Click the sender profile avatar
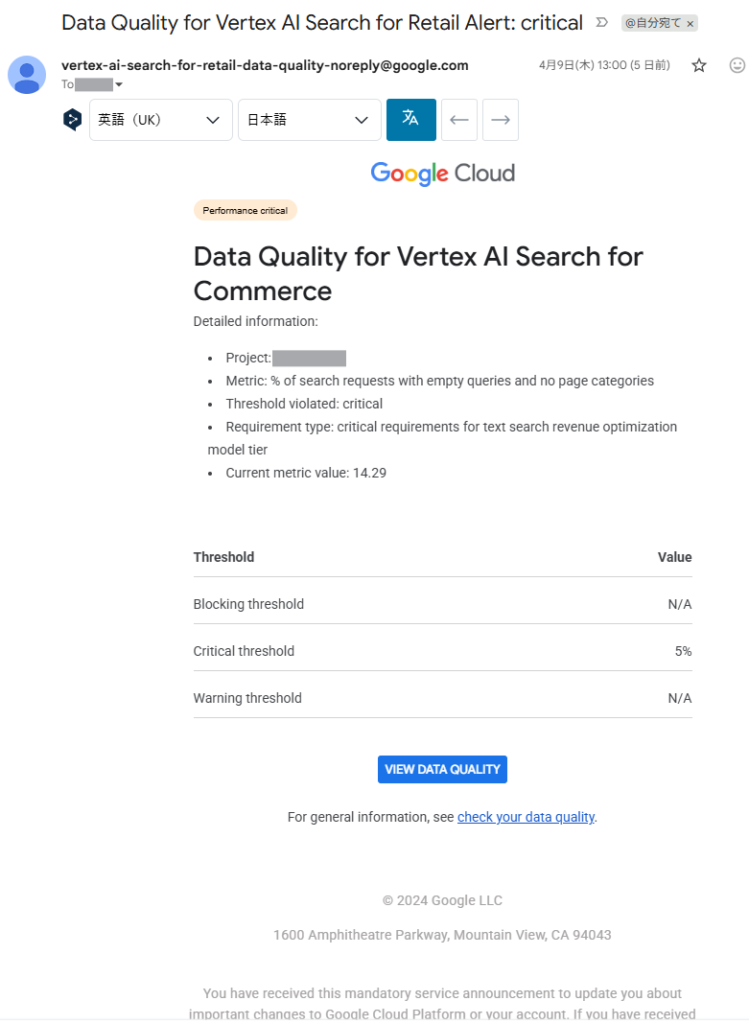Viewport: 749px width, 1024px height. click(27, 75)
